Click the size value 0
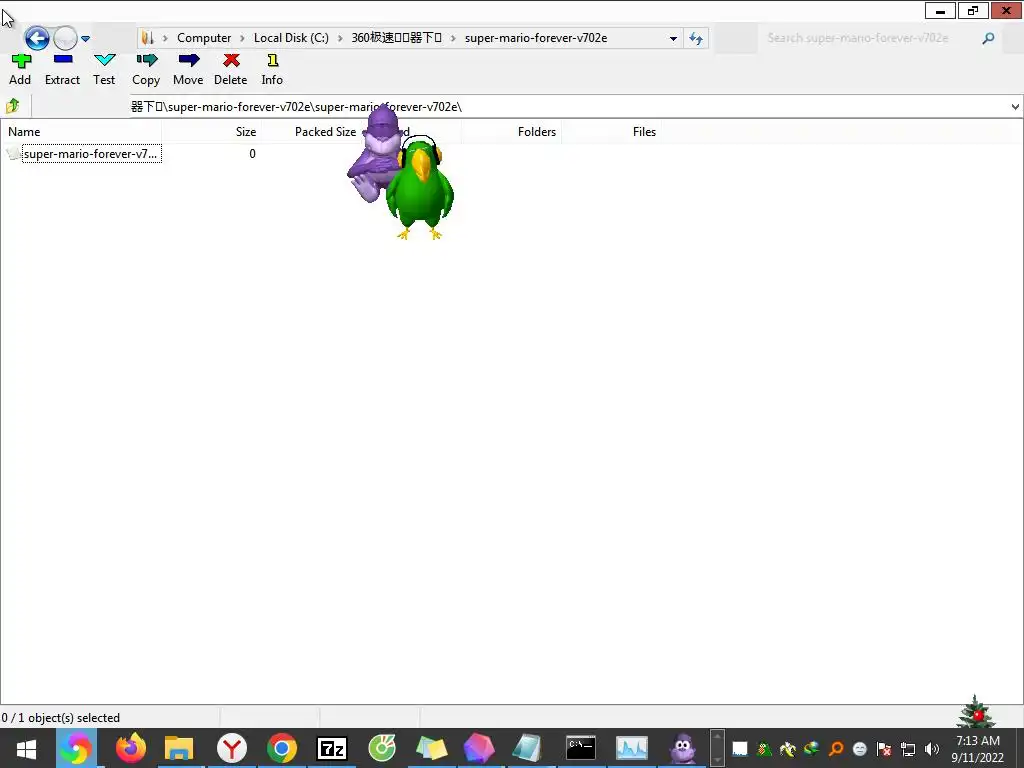1024x768 pixels. (252, 154)
